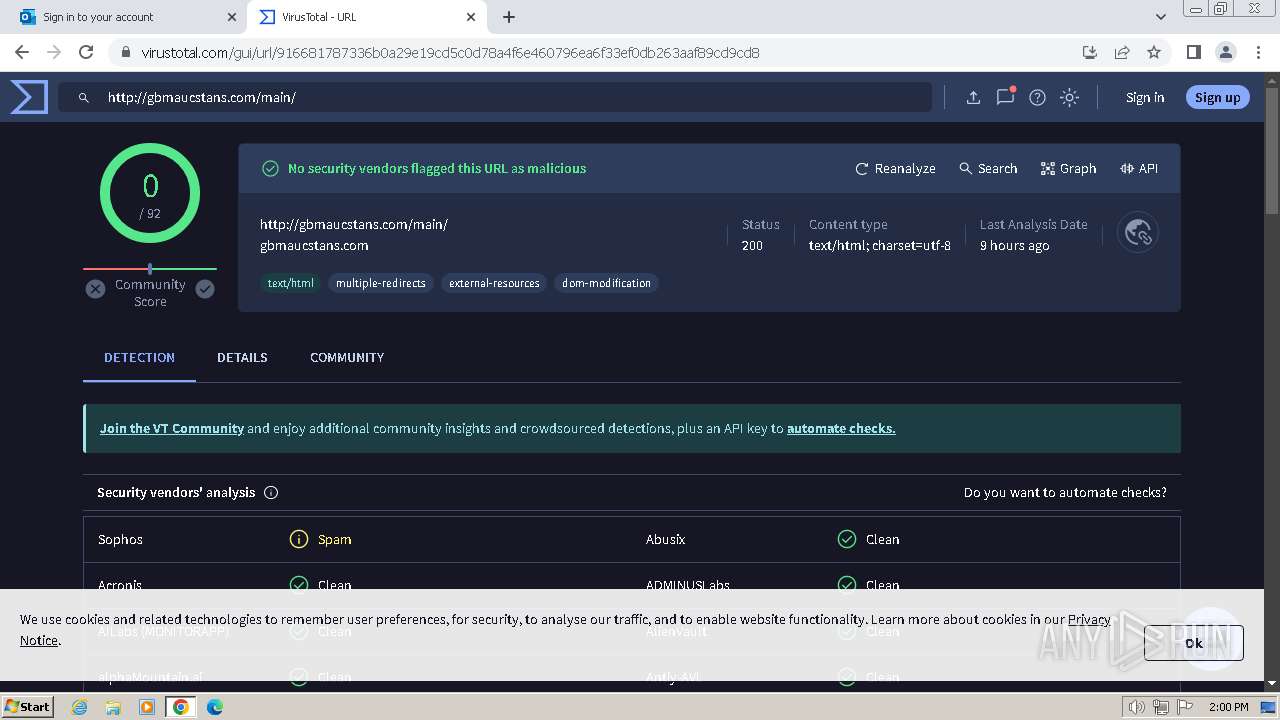1280x720 pixels.
Task: Open the Privacy Notice link
Action: click(x=1089, y=619)
